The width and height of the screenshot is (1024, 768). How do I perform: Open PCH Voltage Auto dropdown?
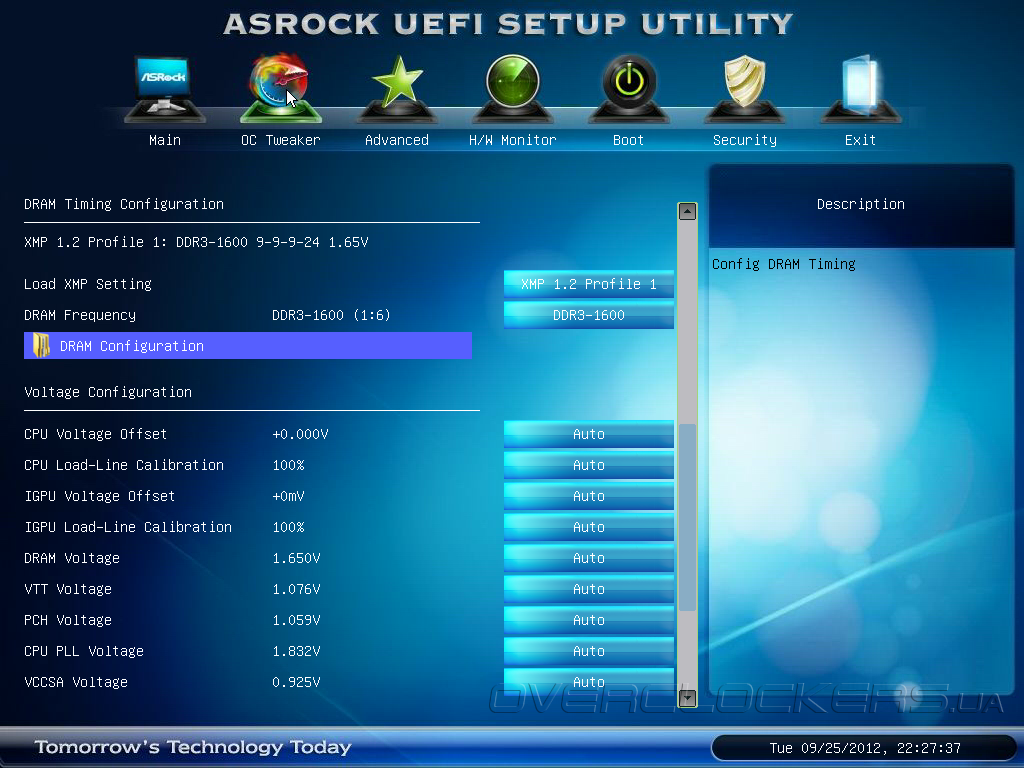point(588,620)
